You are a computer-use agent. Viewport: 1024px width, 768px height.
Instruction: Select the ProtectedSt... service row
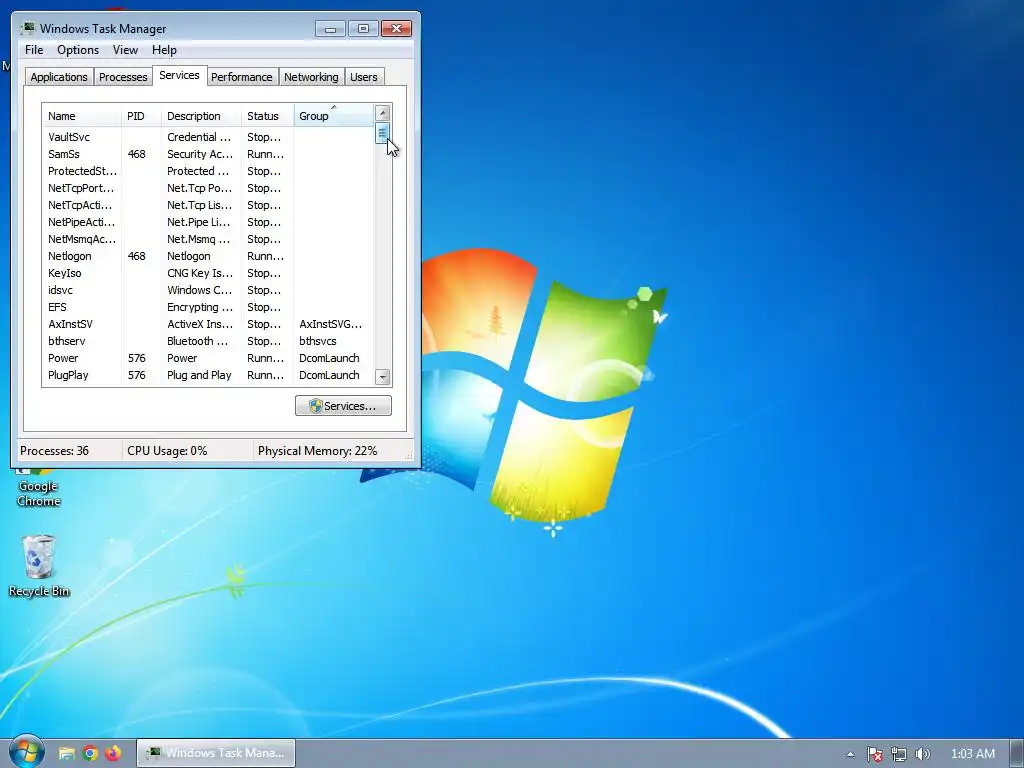208,170
